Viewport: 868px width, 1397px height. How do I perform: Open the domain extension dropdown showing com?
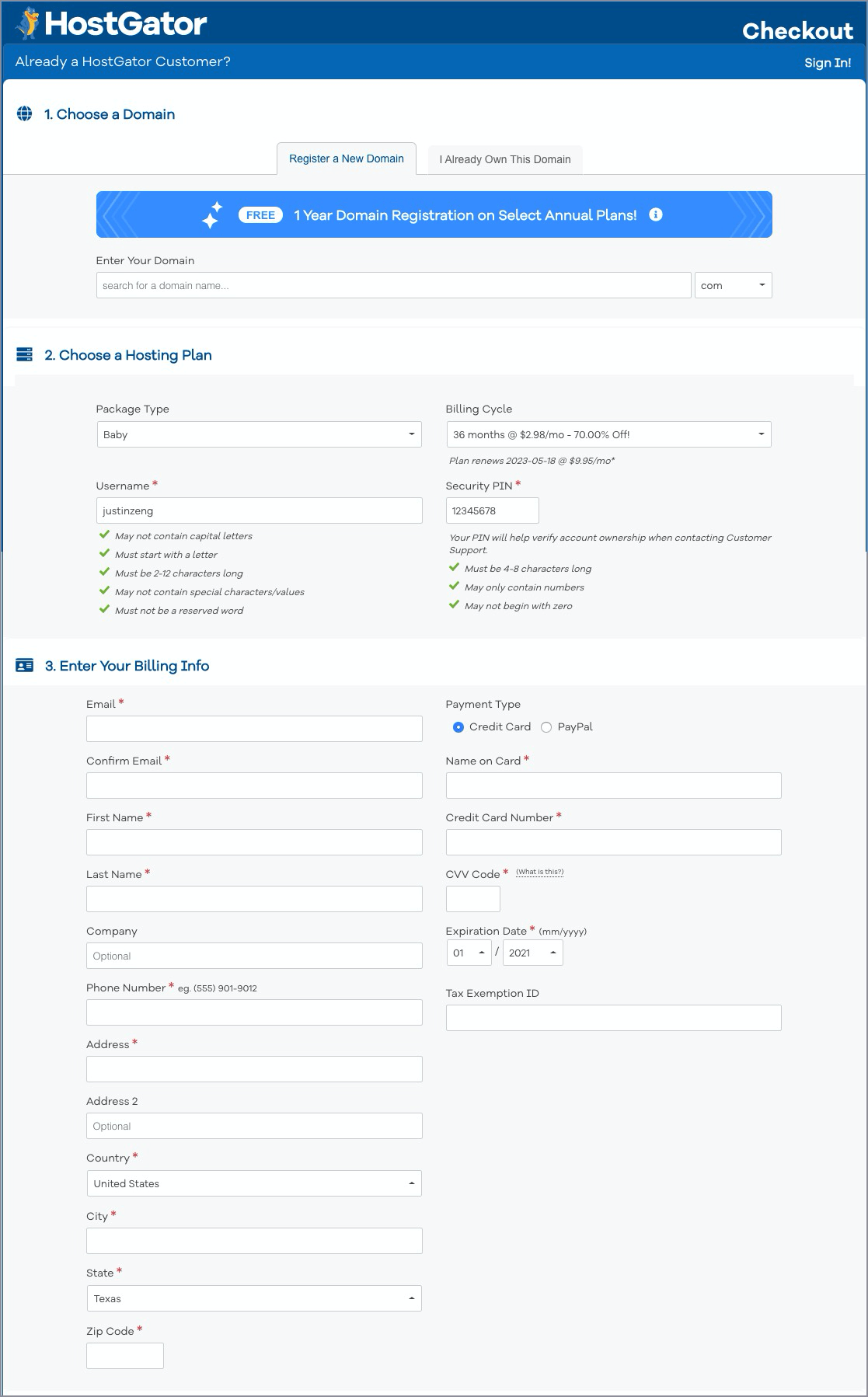point(734,285)
